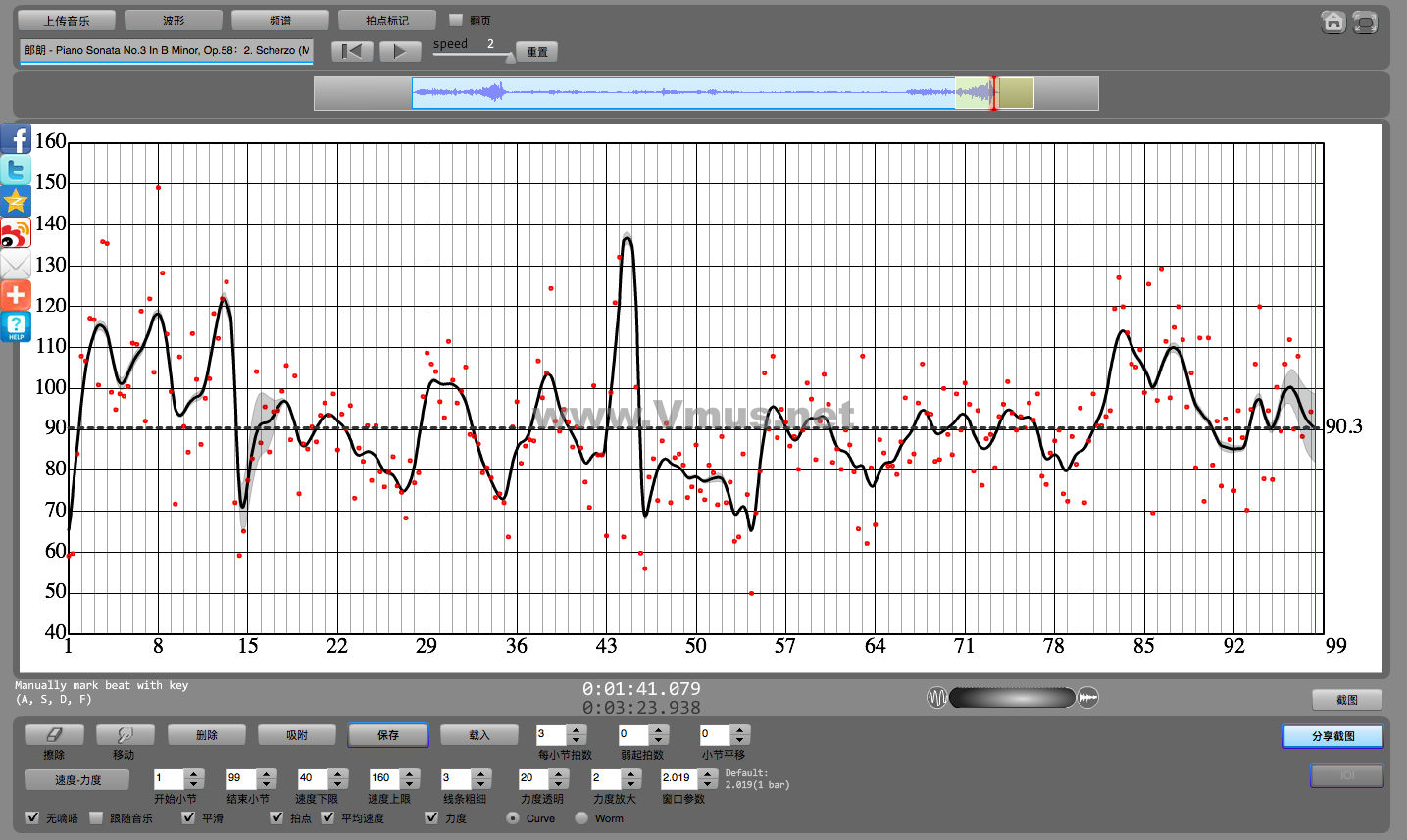Click the Weibo share icon
The width and height of the screenshot is (1407, 840).
point(16,233)
